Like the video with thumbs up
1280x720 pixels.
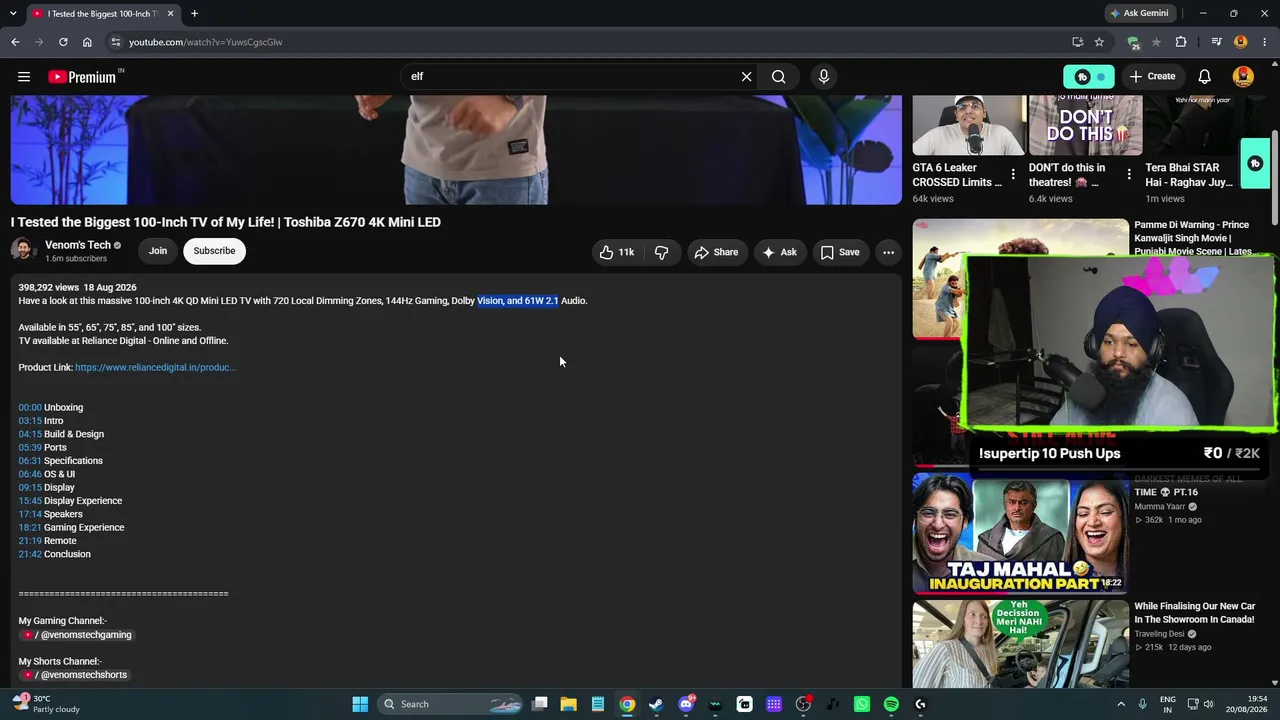pos(616,252)
